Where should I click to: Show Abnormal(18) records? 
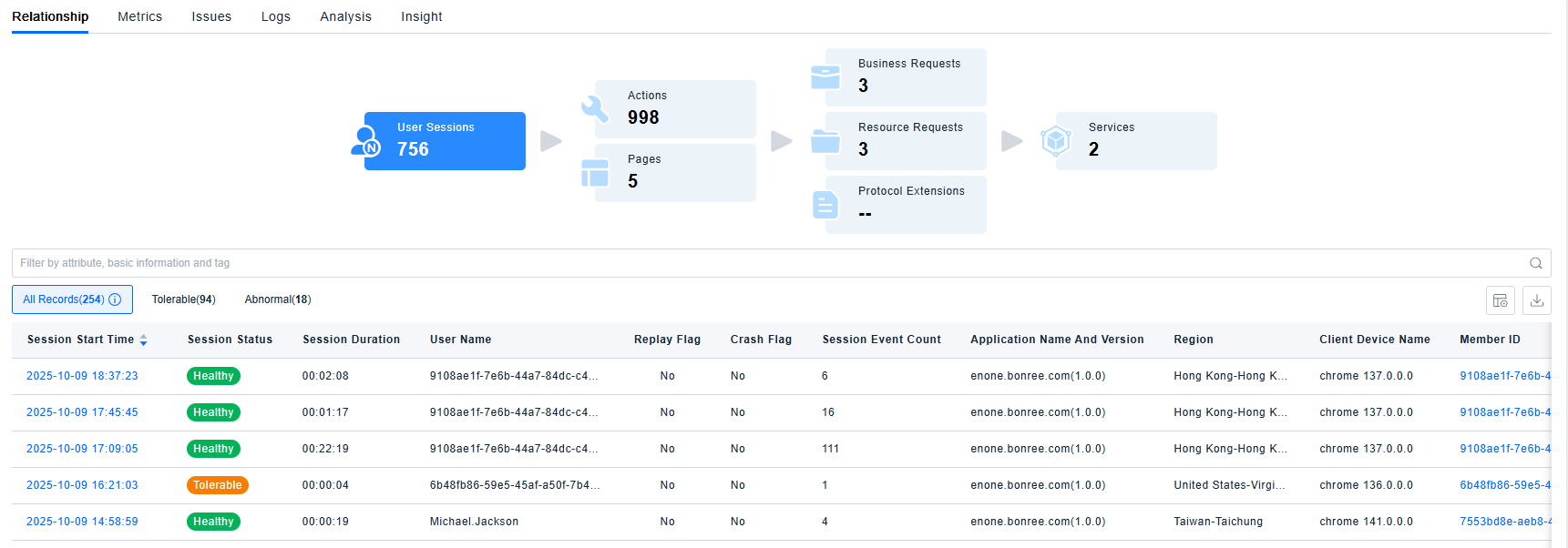pos(278,299)
